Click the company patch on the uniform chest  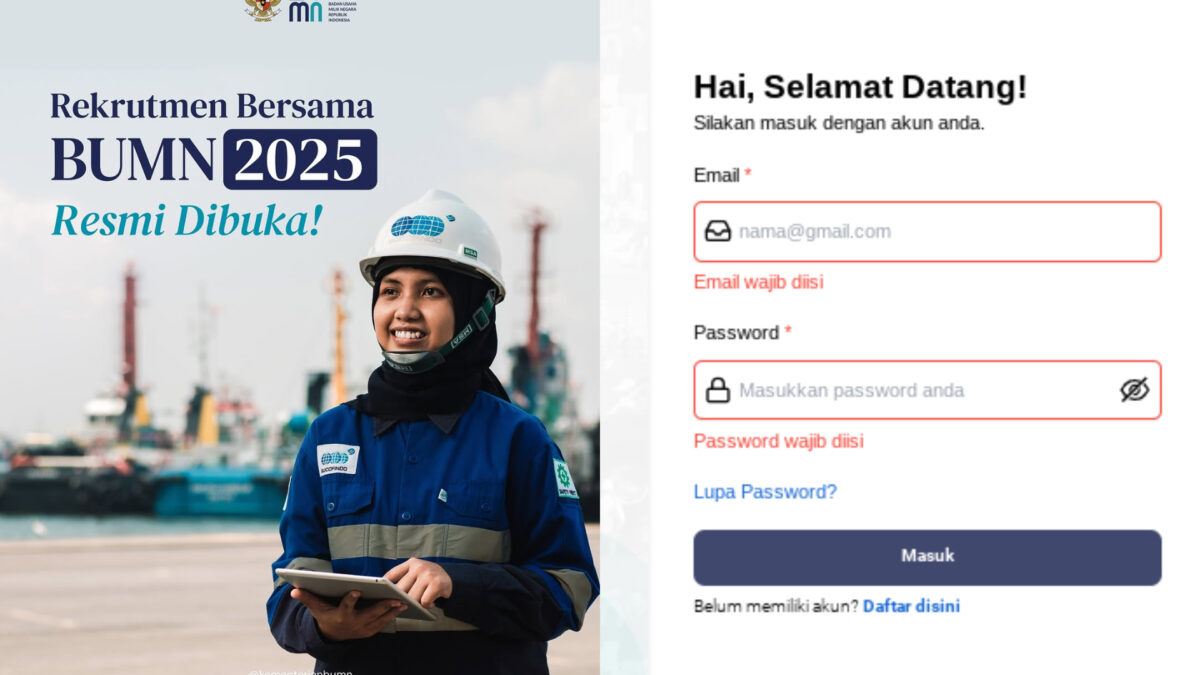click(338, 459)
